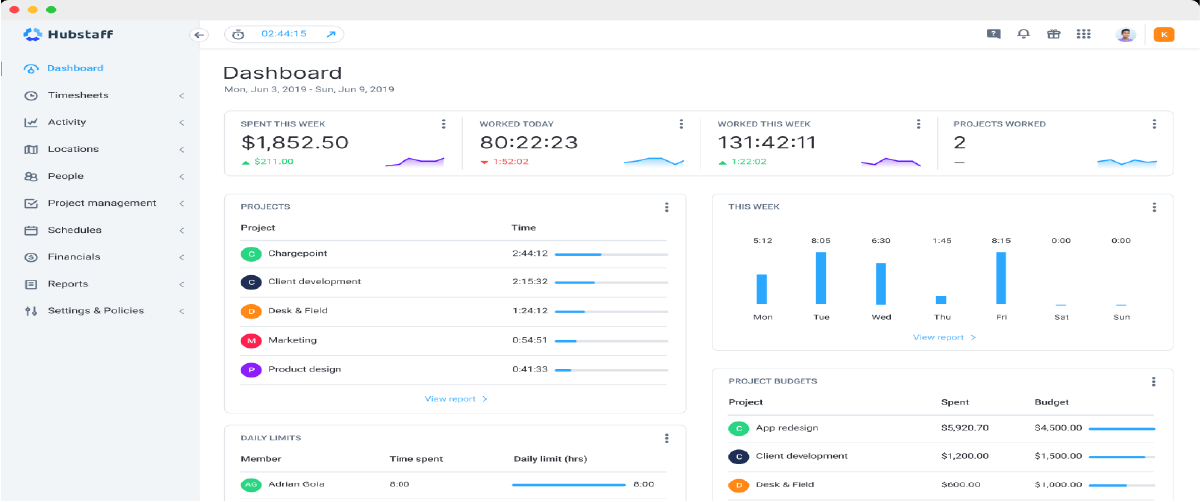This screenshot has width=1200, height=502.
Task: Click the 02:44:15 timer display
Action: click(284, 34)
